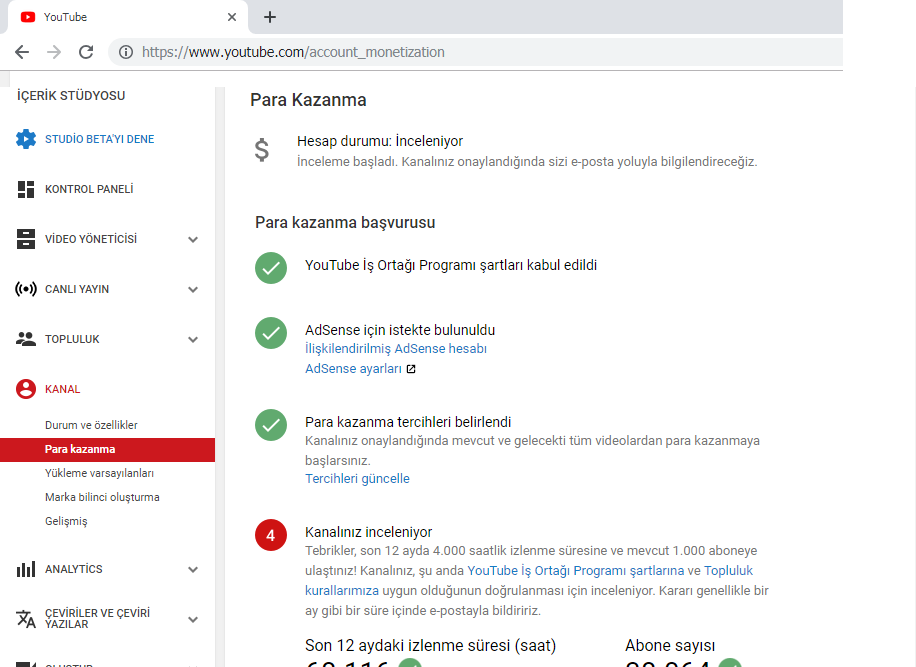Click İÇERİK STÜDYOSU sidebar heading
This screenshot has height=667, width=916.
(x=71, y=96)
